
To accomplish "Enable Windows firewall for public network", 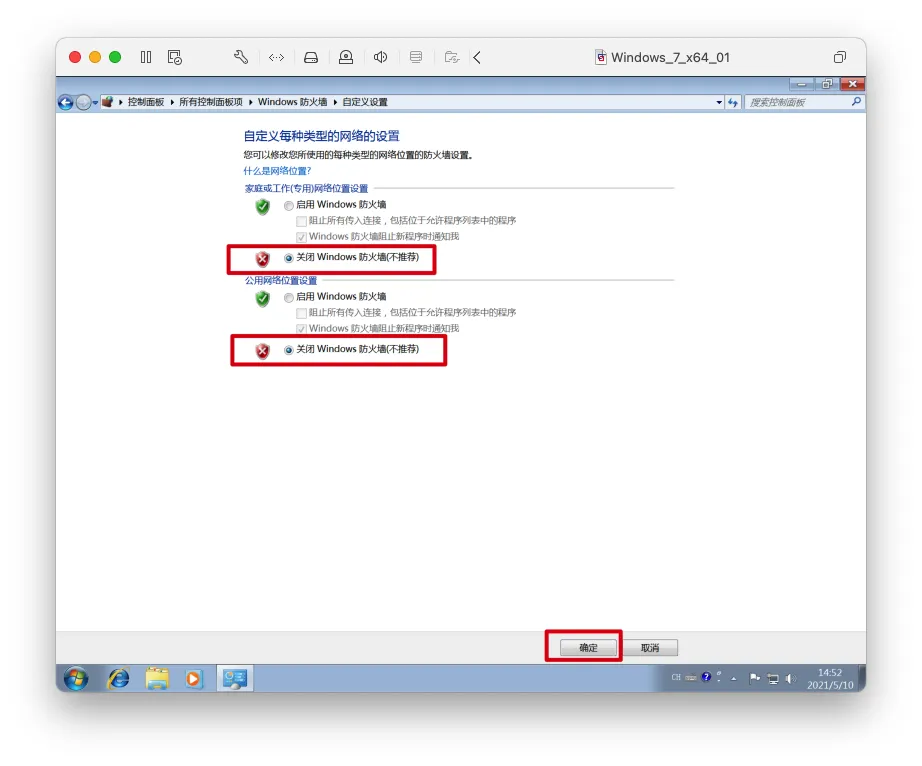I will 289,297.
